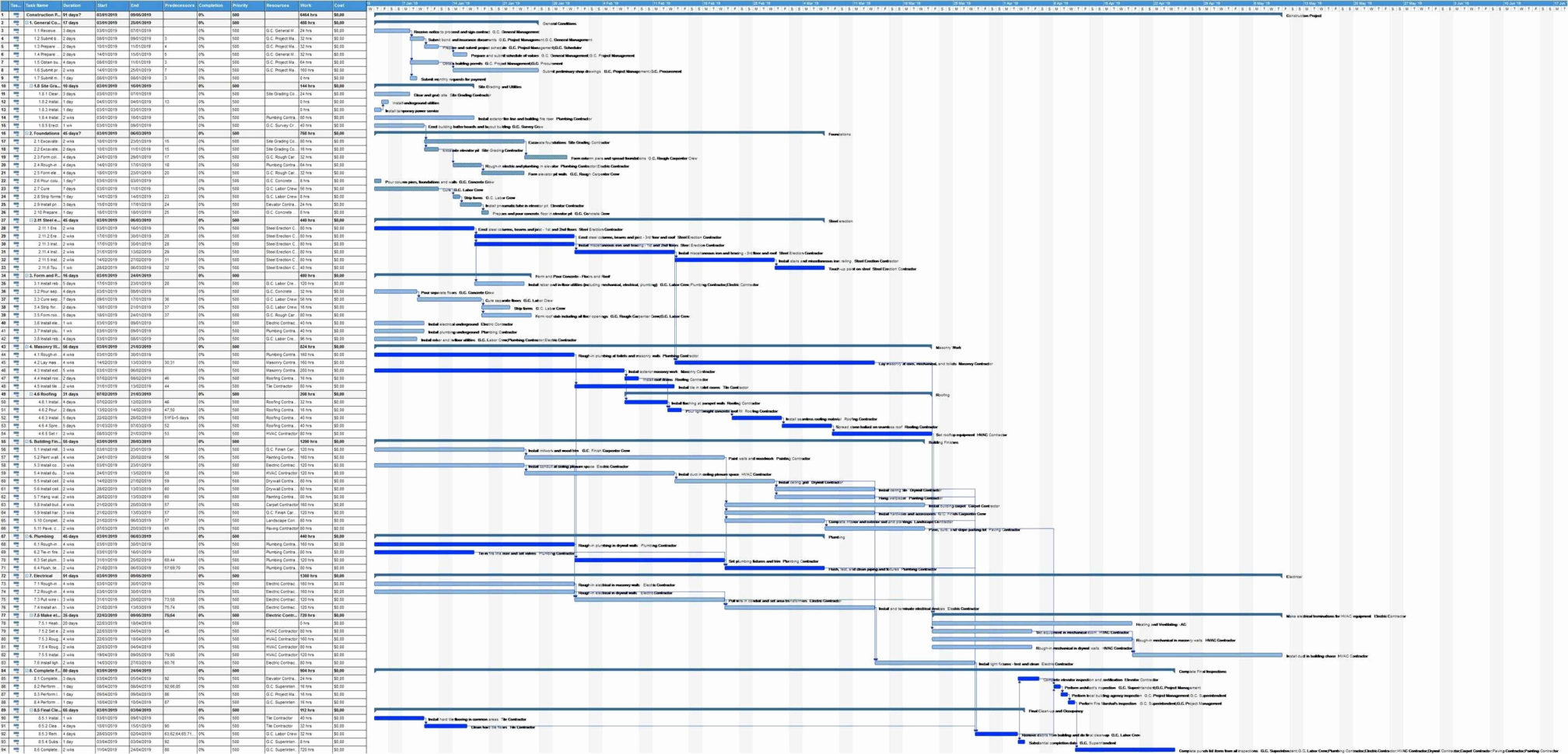
Task: Click the task icon beside 2. Foundations
Action: (17, 131)
